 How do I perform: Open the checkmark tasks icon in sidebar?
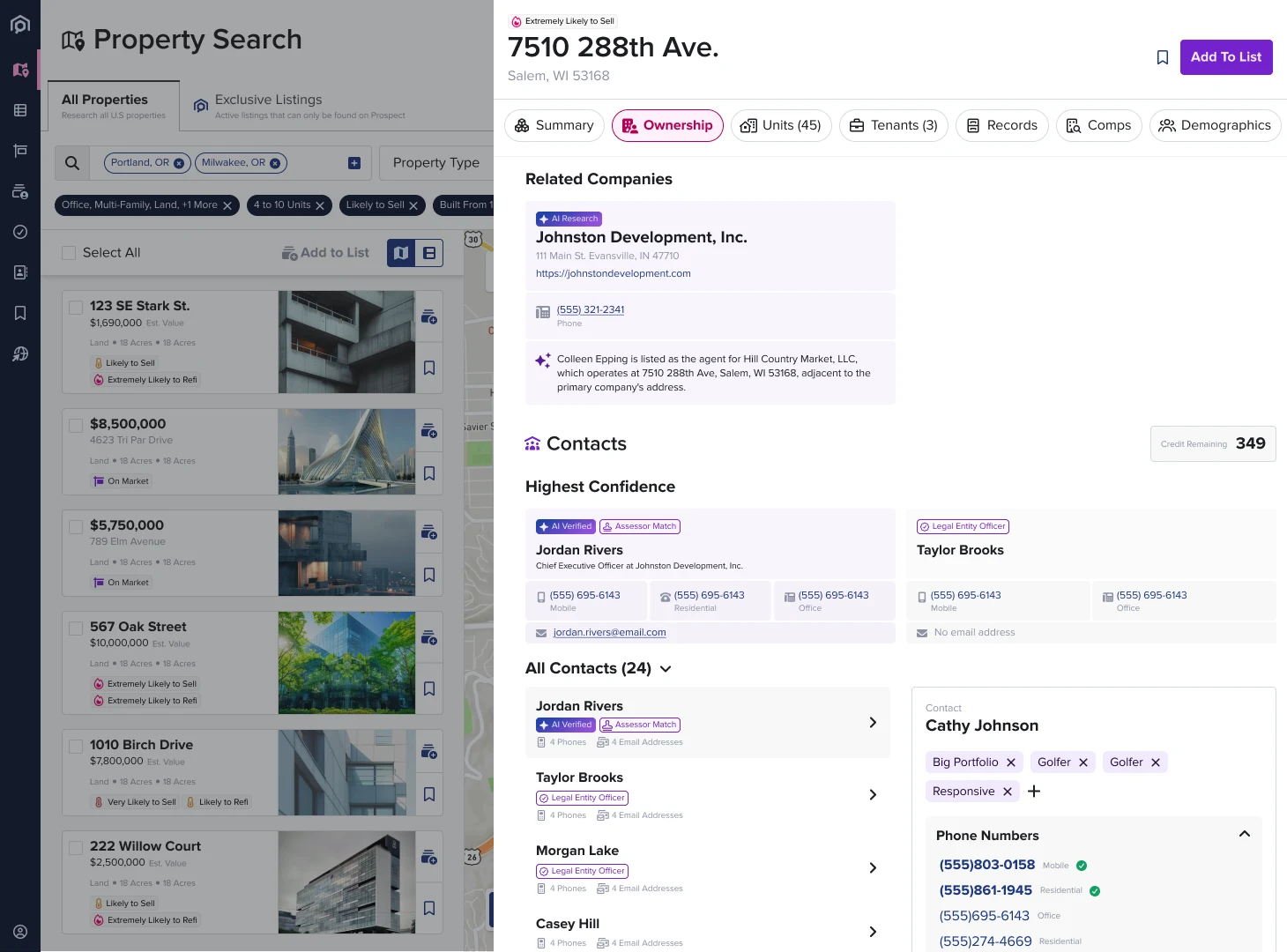click(20, 232)
